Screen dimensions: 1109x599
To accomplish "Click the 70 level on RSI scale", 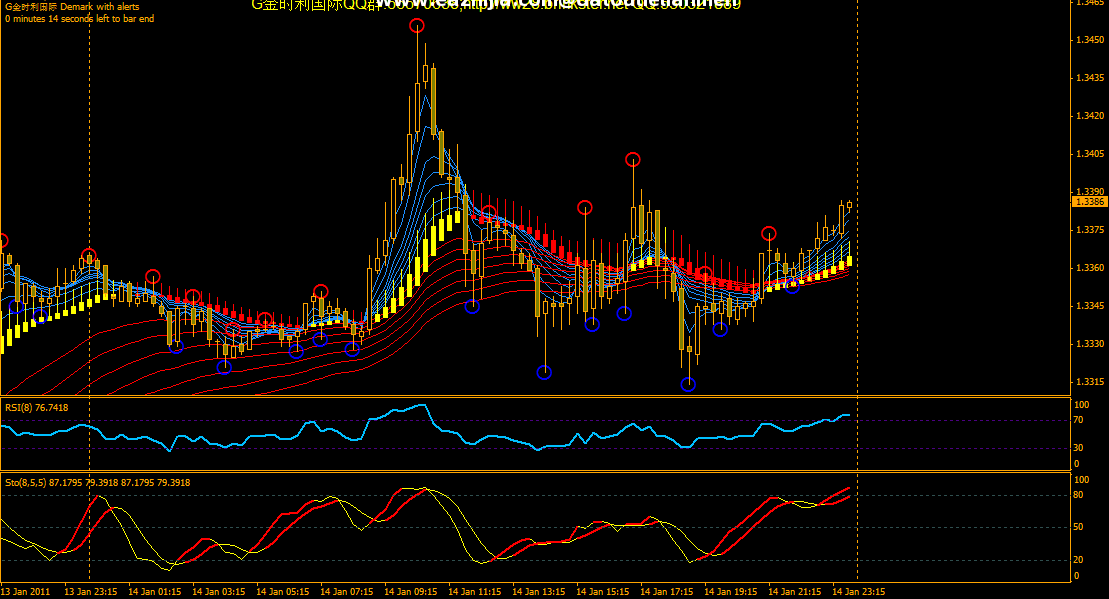I will pyautogui.click(x=1079, y=421).
